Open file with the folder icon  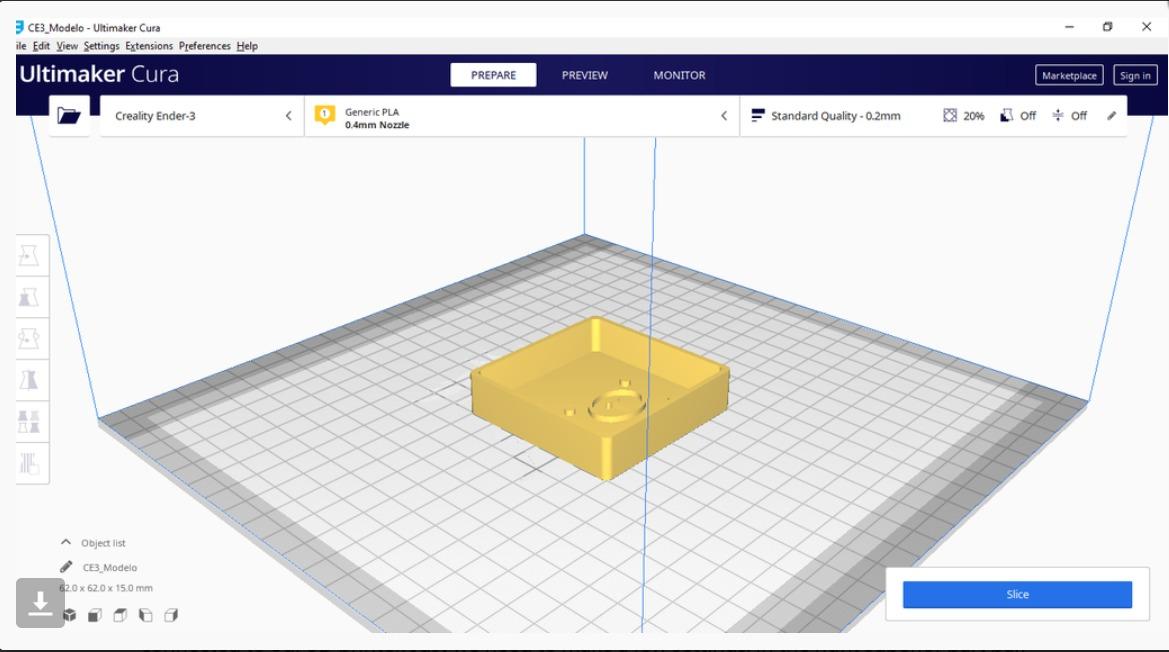click(x=69, y=115)
